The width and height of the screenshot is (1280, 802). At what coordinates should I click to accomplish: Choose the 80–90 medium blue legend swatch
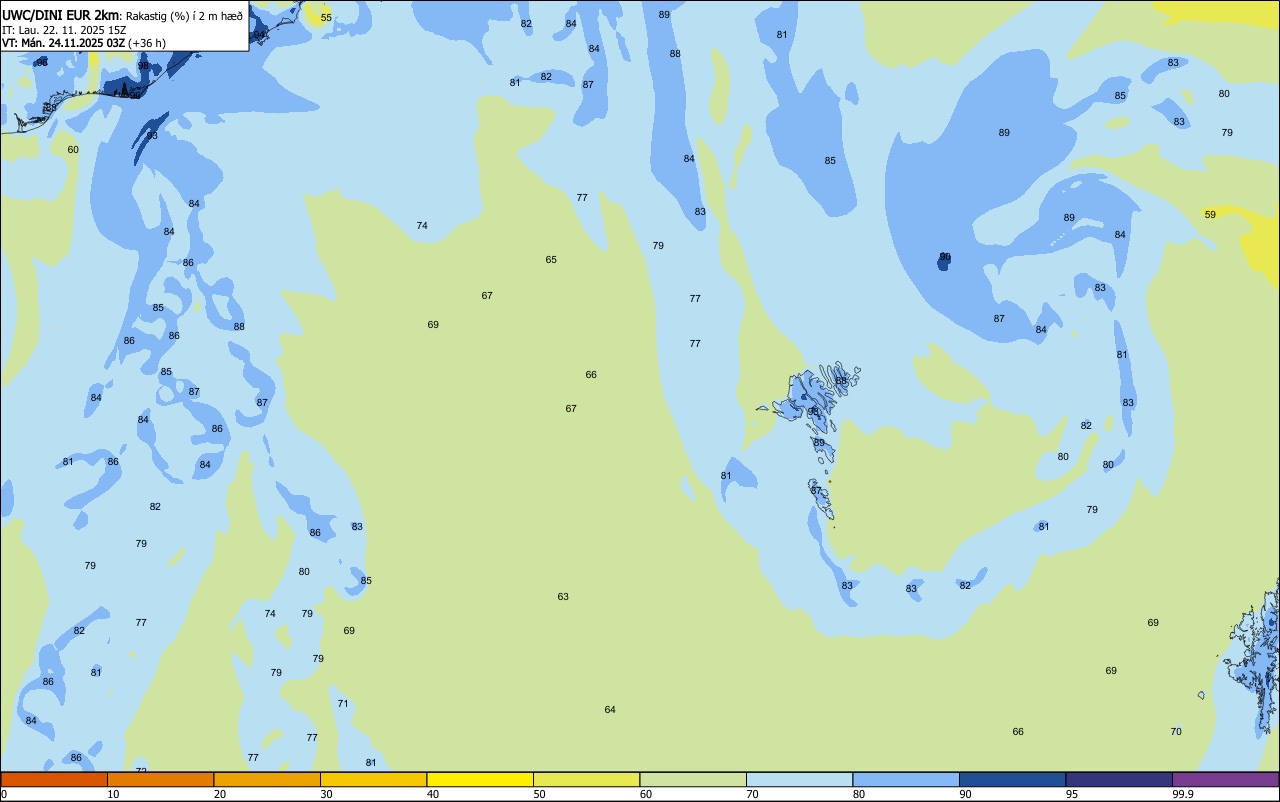pyautogui.click(x=906, y=779)
